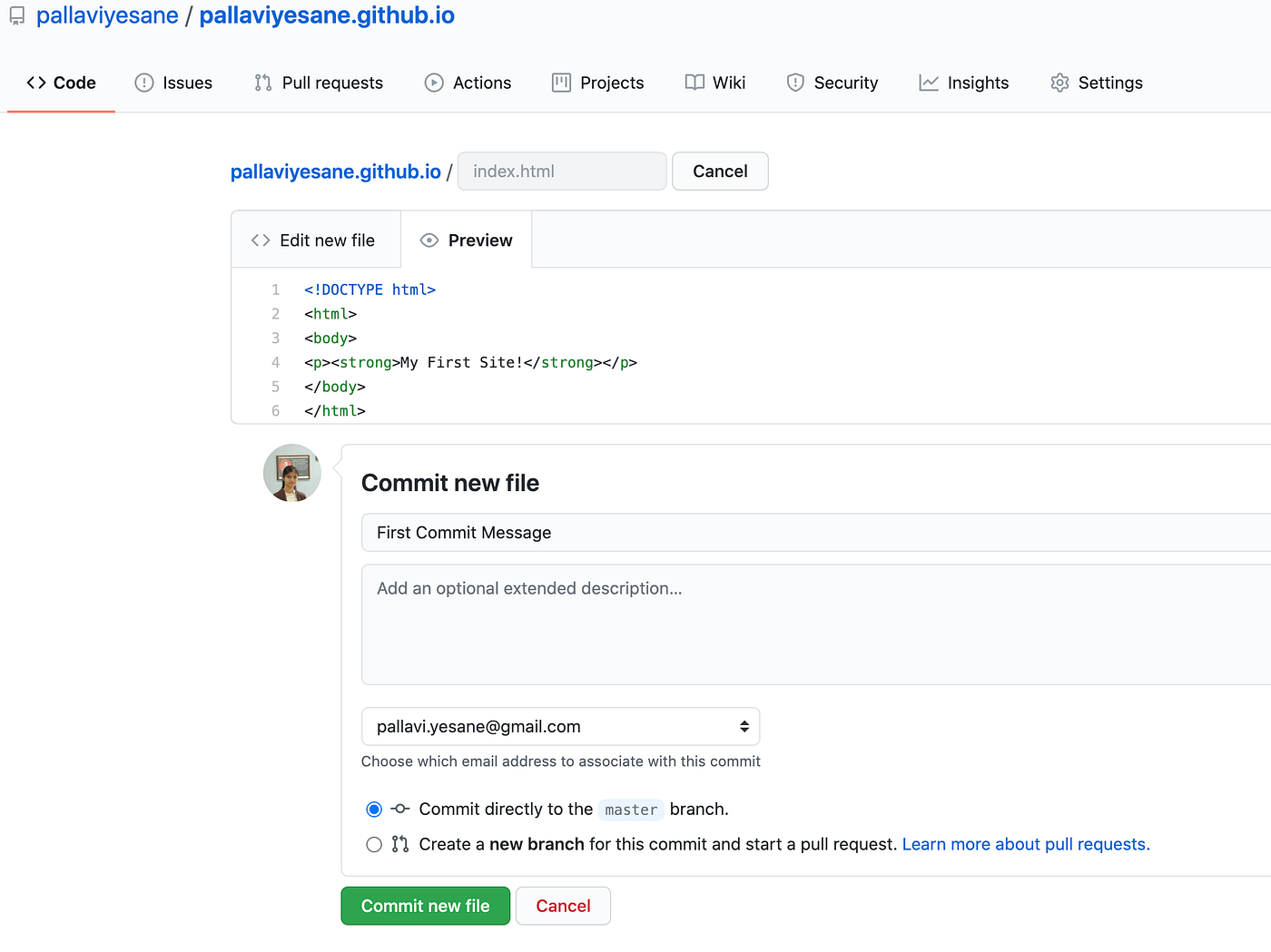The image size is (1271, 952).
Task: Go to the Issues tab
Action: click(x=173, y=83)
